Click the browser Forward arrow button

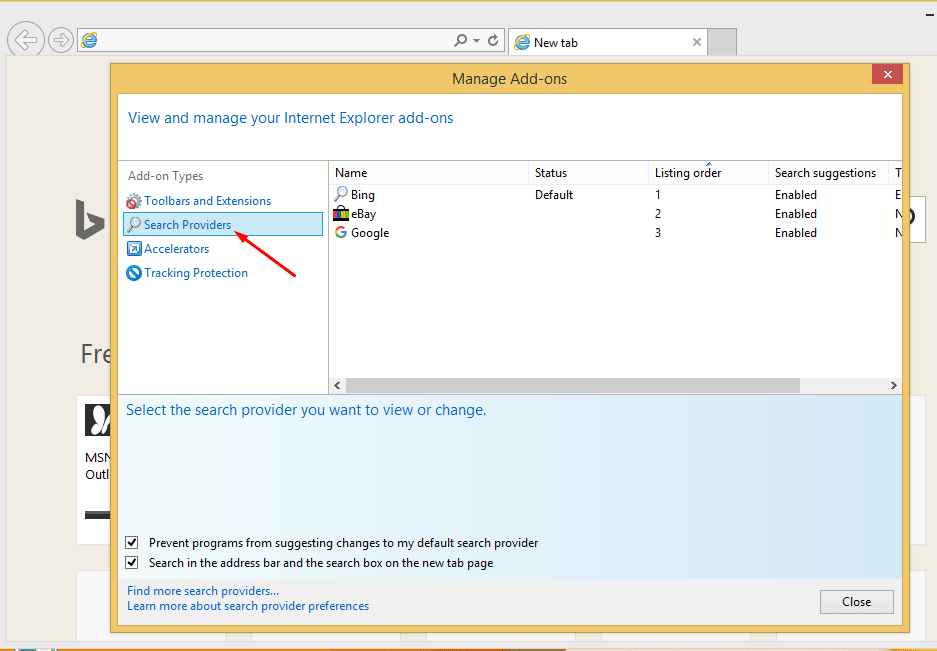[x=60, y=40]
